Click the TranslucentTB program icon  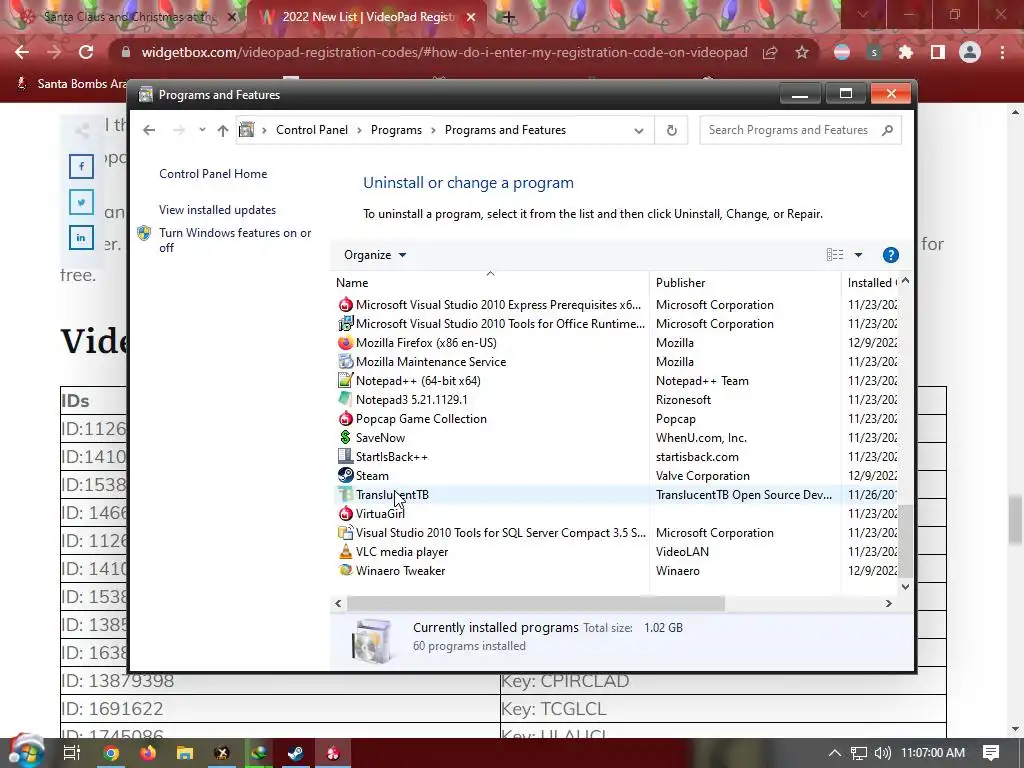tap(345, 494)
